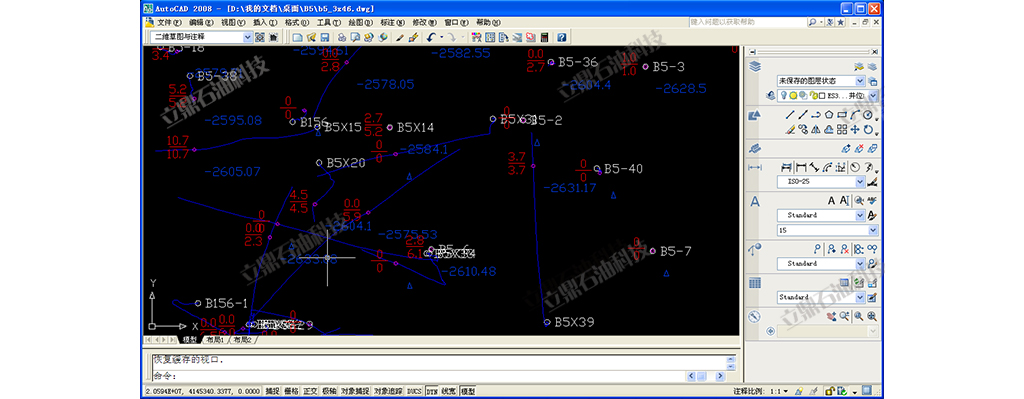The image size is (1024, 399).
Task: Click the Move tool in the dashboard
Action: (855, 129)
